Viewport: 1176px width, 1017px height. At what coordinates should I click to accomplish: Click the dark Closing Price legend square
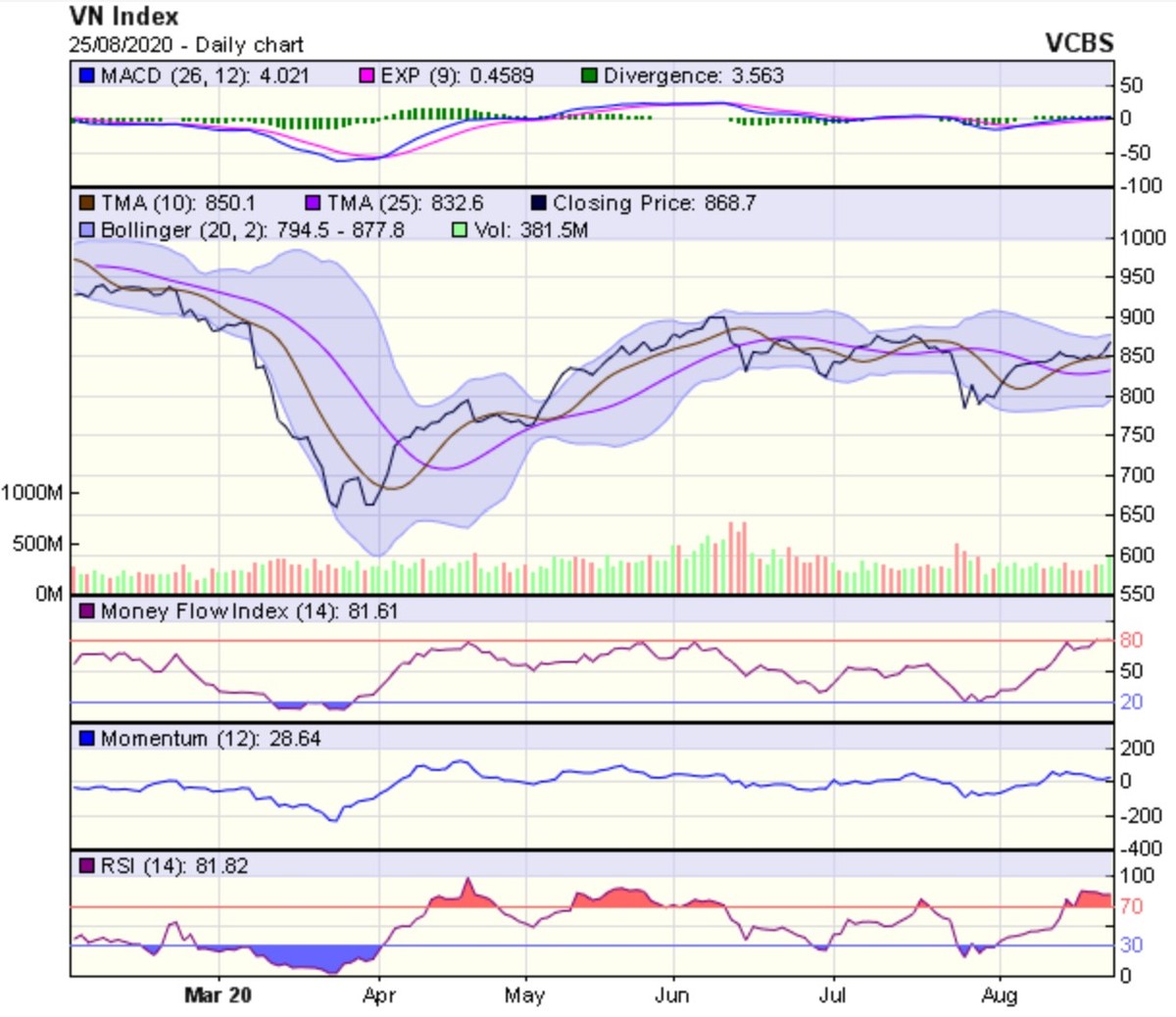[x=538, y=203]
